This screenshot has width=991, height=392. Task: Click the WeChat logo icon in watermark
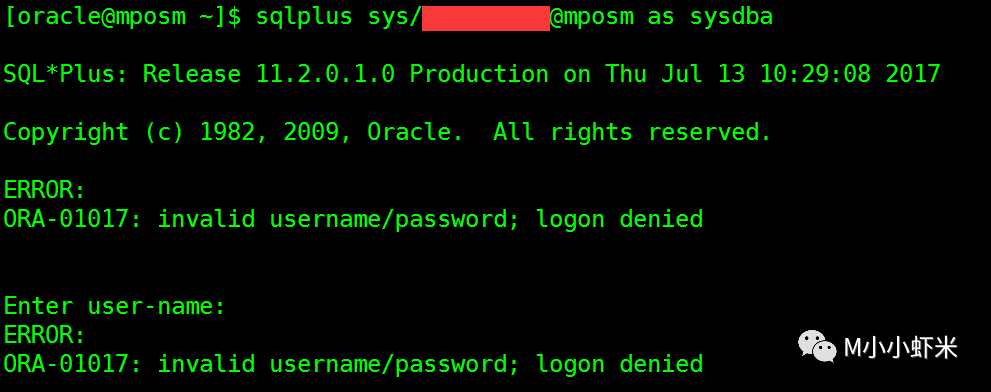pos(817,346)
